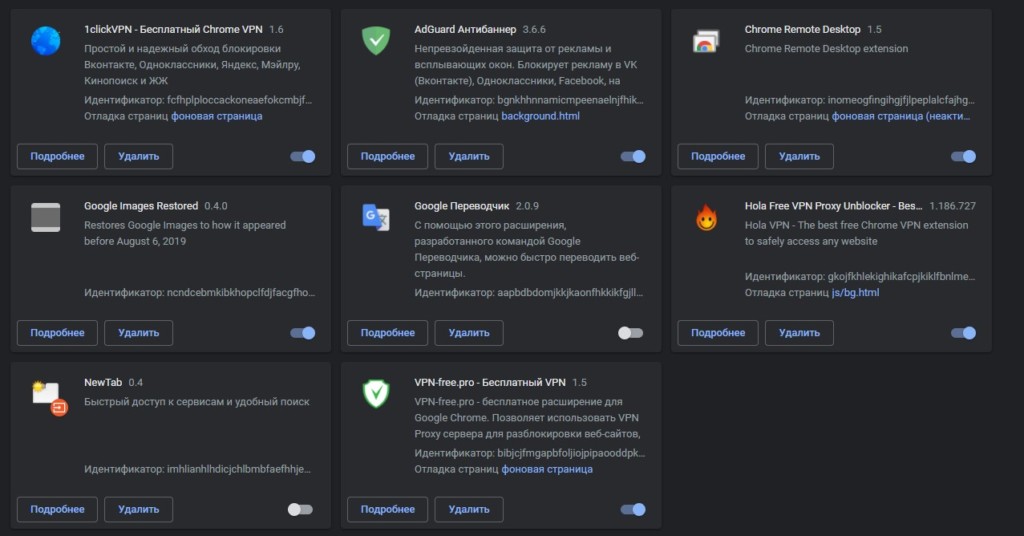Remove AdGuard Антибаннер with Удалить
Screen dimensions: 1024x536
click(x=469, y=157)
